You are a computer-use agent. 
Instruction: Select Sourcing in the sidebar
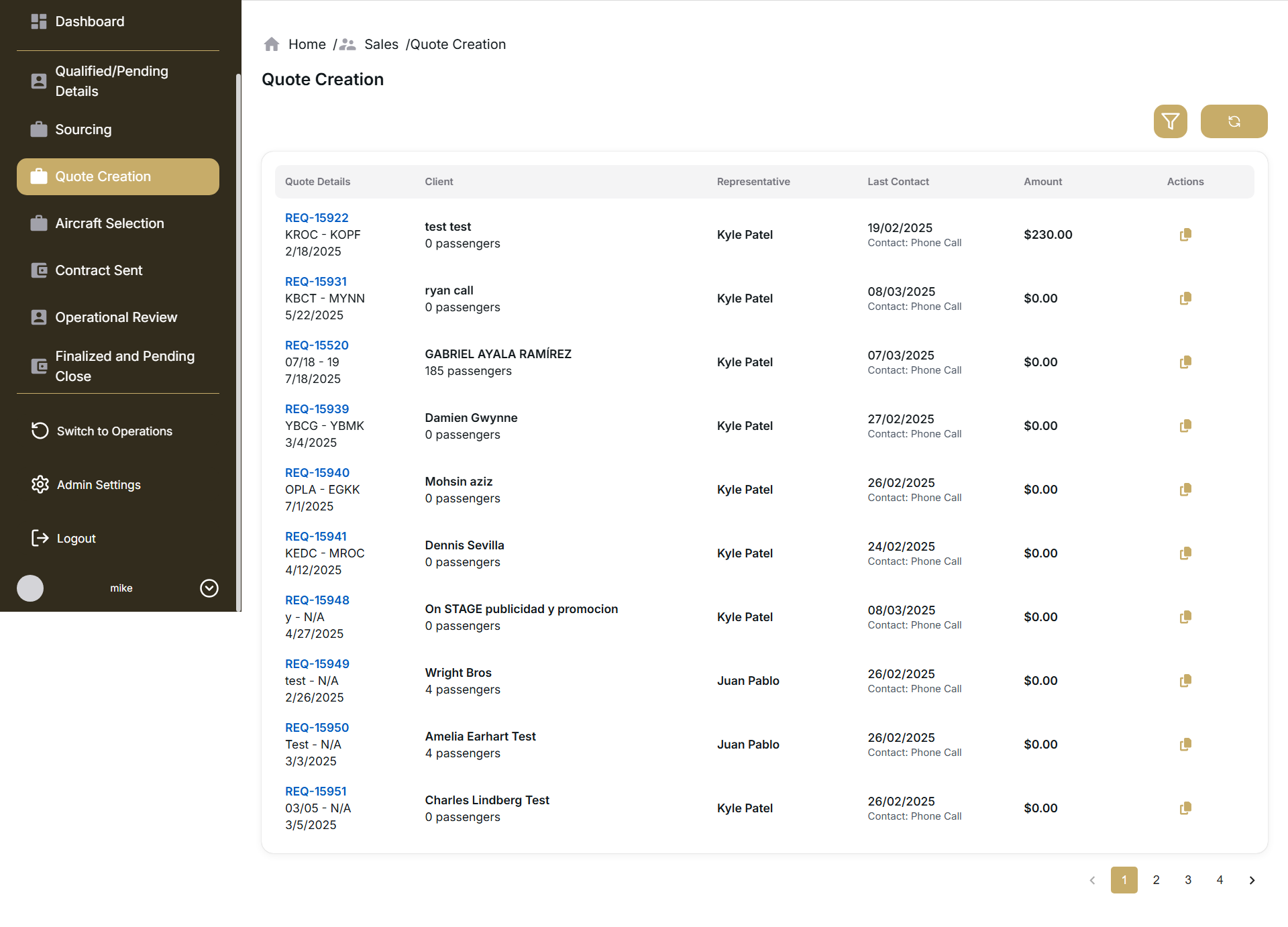tap(83, 129)
